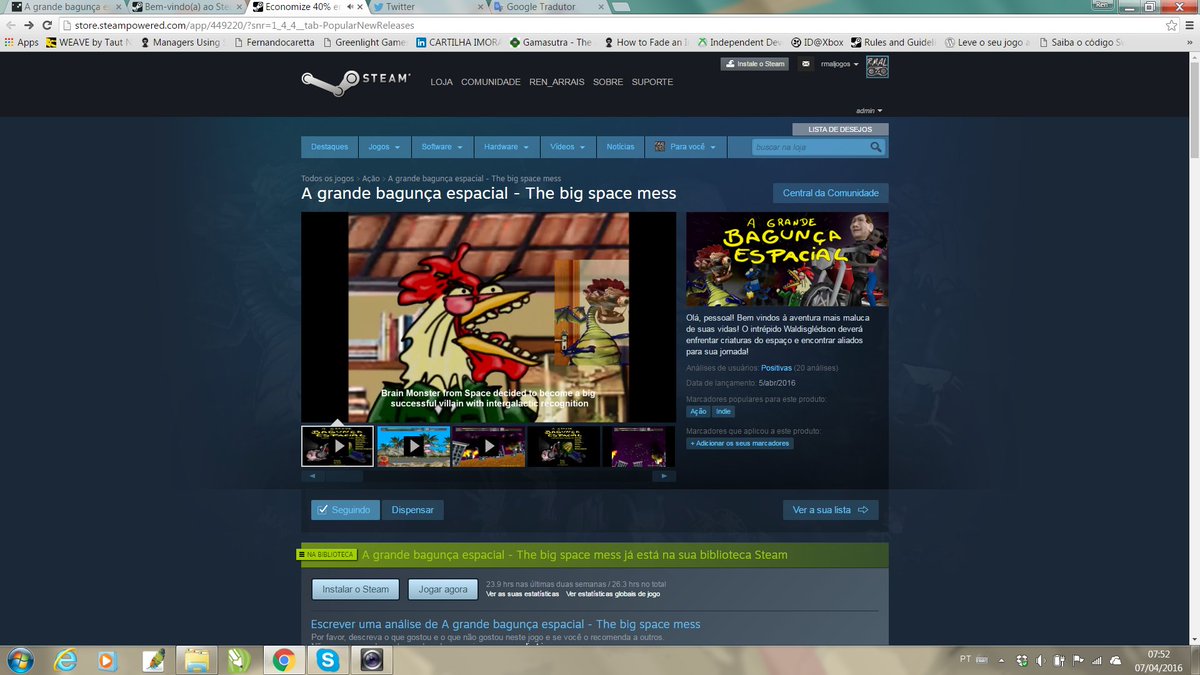Viewport: 1200px width, 675px height.
Task: Expand the Jogos dropdown menu
Action: coord(383,147)
